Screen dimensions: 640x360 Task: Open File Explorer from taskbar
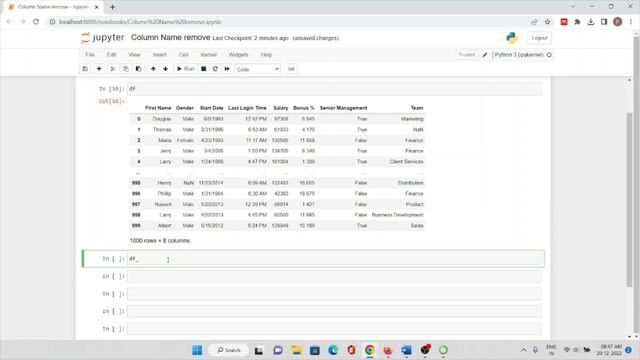(x=296, y=350)
